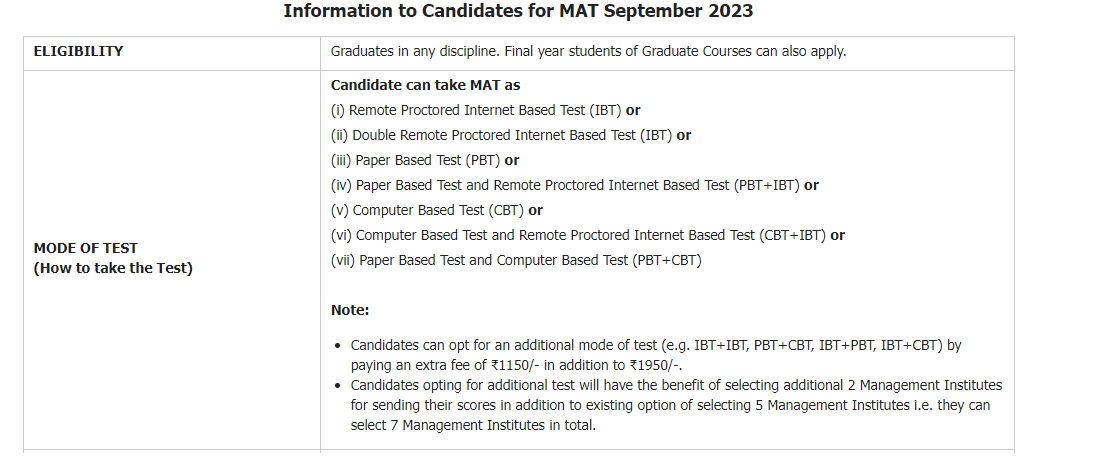
Task: Click first bullet about additional mode of test
Action: point(655,345)
